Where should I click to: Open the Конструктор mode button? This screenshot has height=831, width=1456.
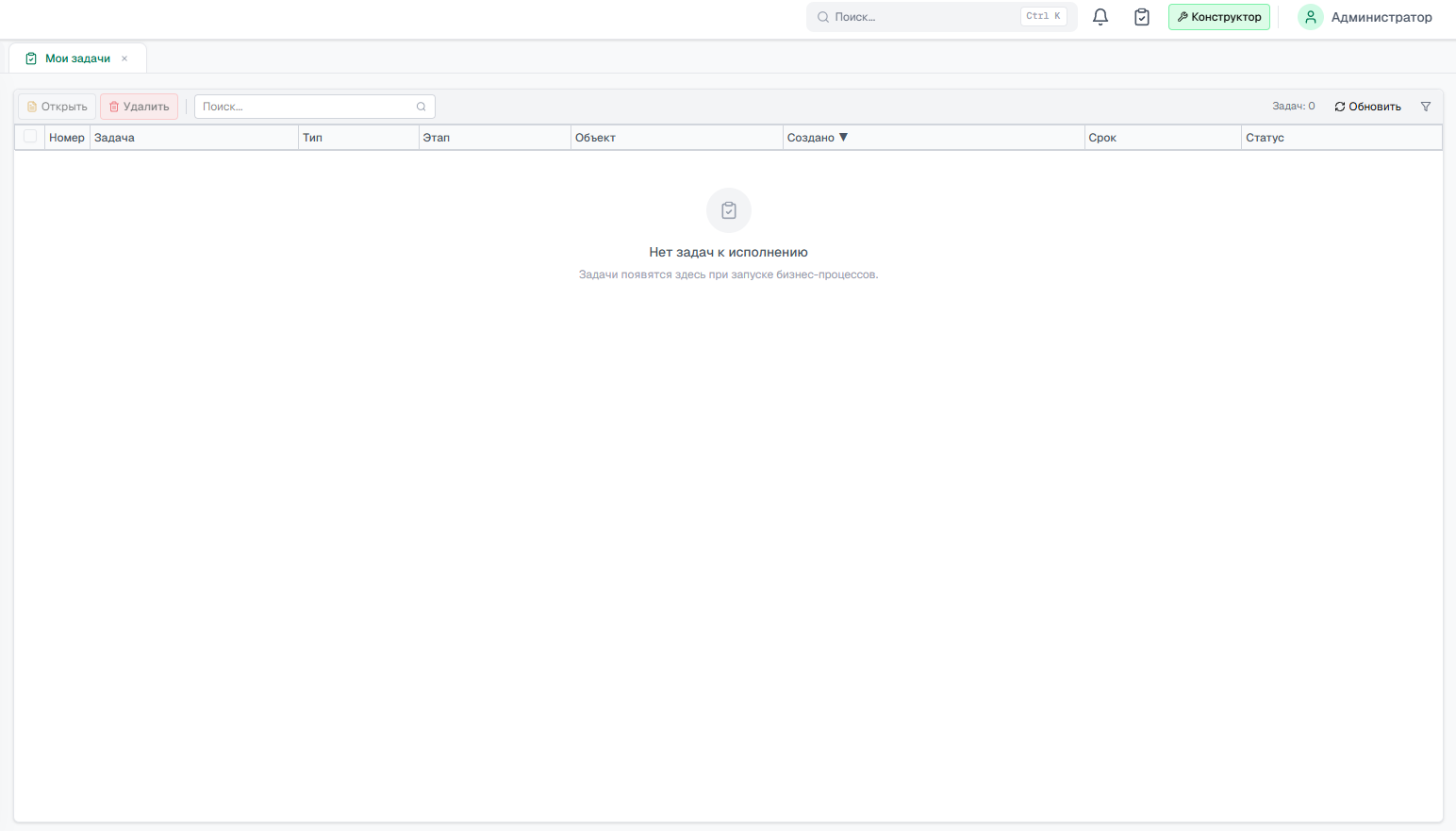pos(1219,17)
